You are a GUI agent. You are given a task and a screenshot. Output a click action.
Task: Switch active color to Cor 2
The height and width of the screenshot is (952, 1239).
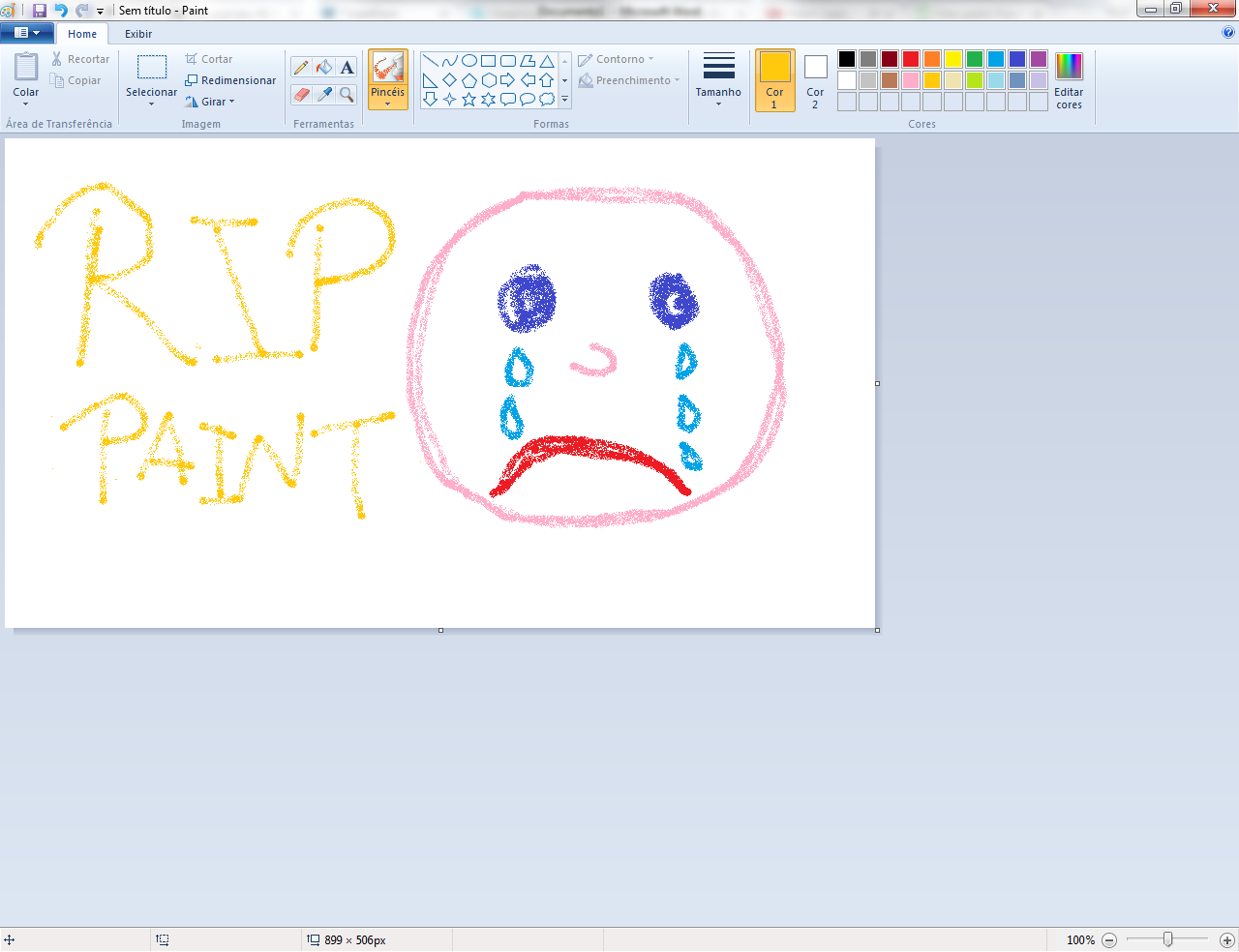(x=815, y=80)
